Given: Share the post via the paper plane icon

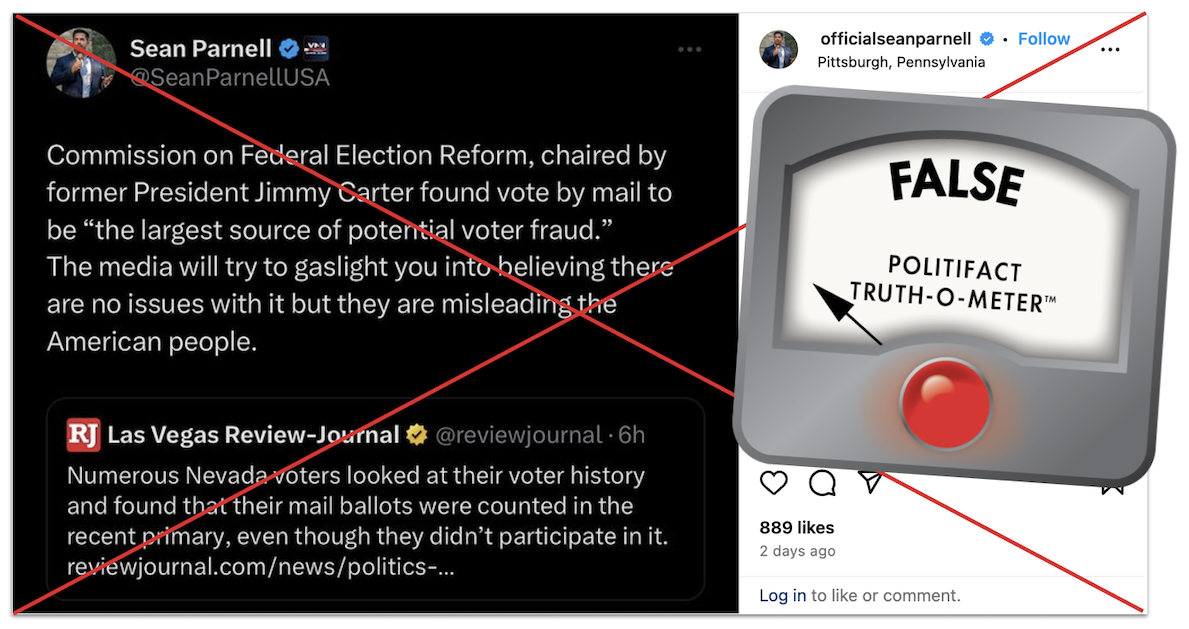Looking at the screenshot, I should click(870, 483).
